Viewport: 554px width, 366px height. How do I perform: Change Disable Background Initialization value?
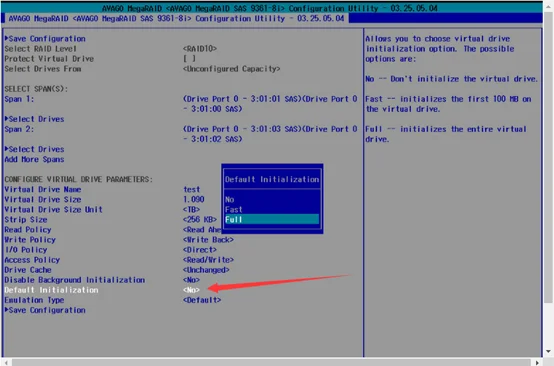pyautogui.click(x=191, y=280)
